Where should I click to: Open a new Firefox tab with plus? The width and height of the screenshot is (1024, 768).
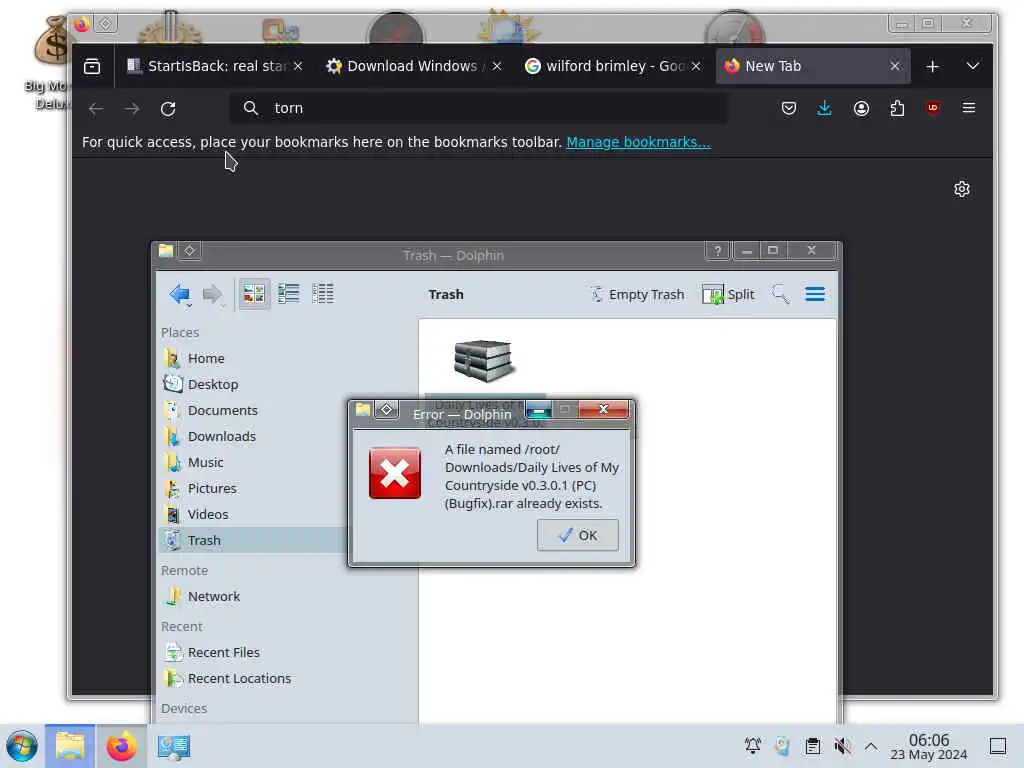[933, 67]
